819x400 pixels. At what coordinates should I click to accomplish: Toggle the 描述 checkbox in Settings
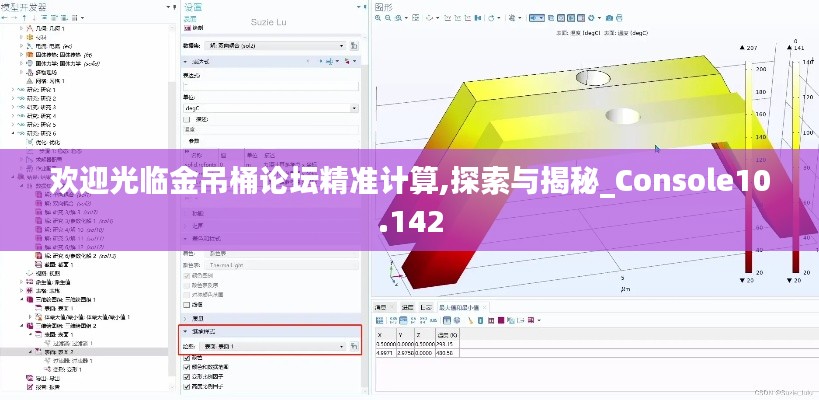[186, 120]
